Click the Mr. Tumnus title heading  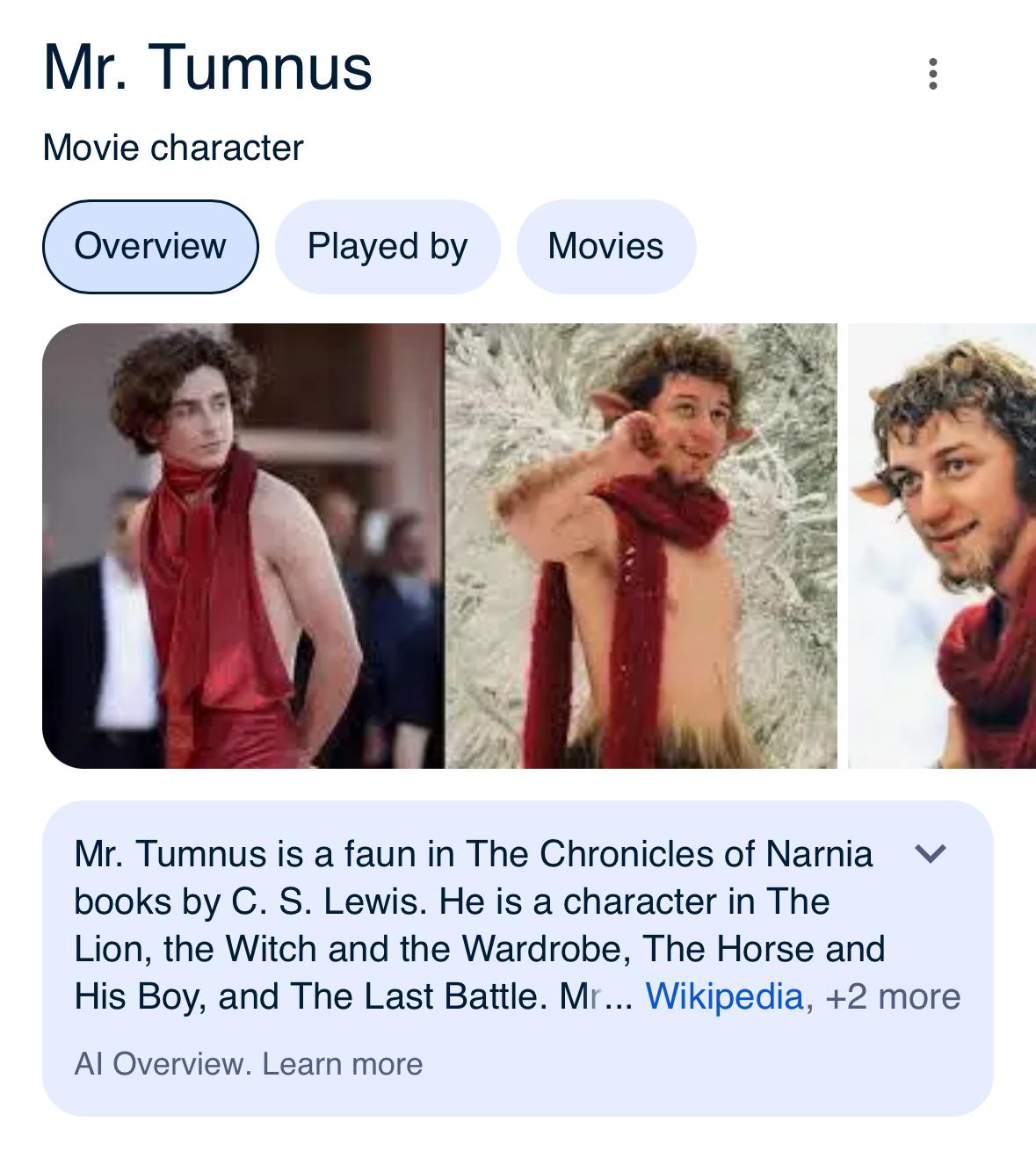[x=208, y=68]
